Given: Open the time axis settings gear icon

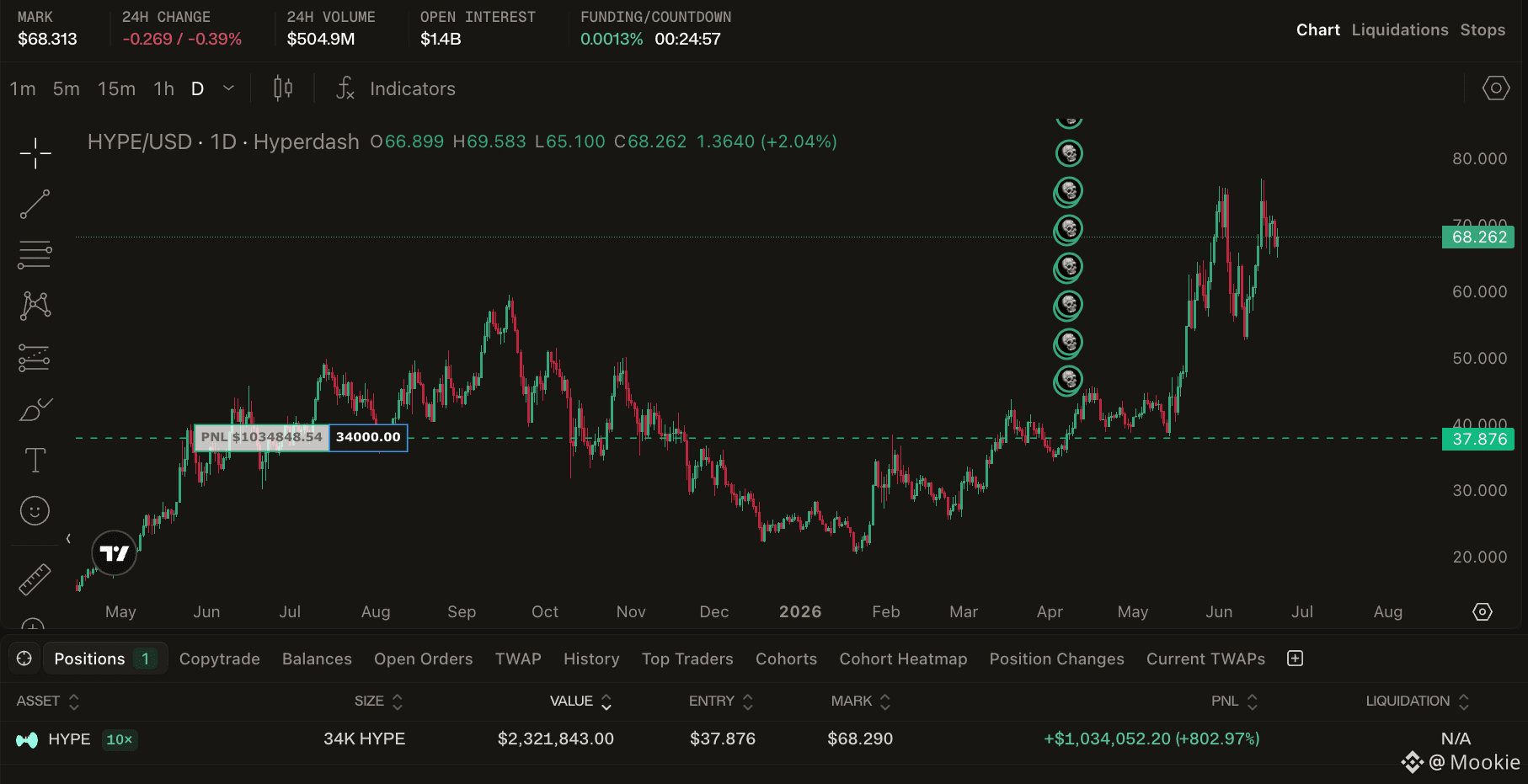Looking at the screenshot, I should click(x=1483, y=612).
